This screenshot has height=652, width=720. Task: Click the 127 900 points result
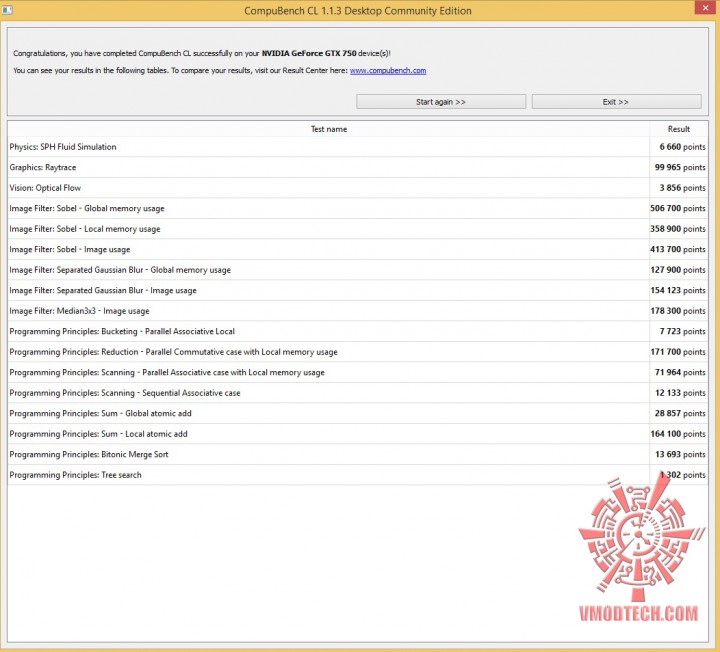[x=678, y=270]
